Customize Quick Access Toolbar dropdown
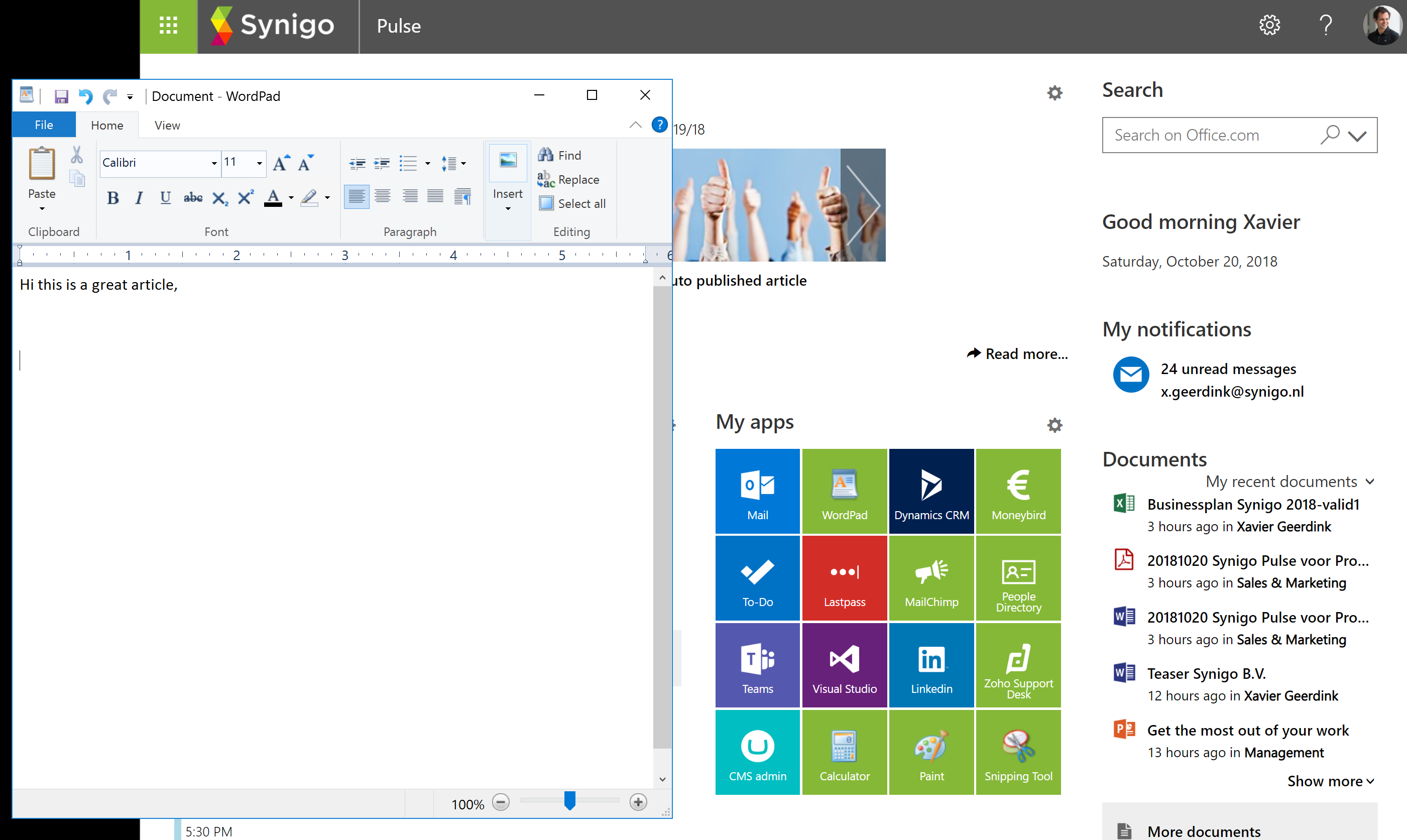Screen dimensions: 1407x840 coord(130,97)
